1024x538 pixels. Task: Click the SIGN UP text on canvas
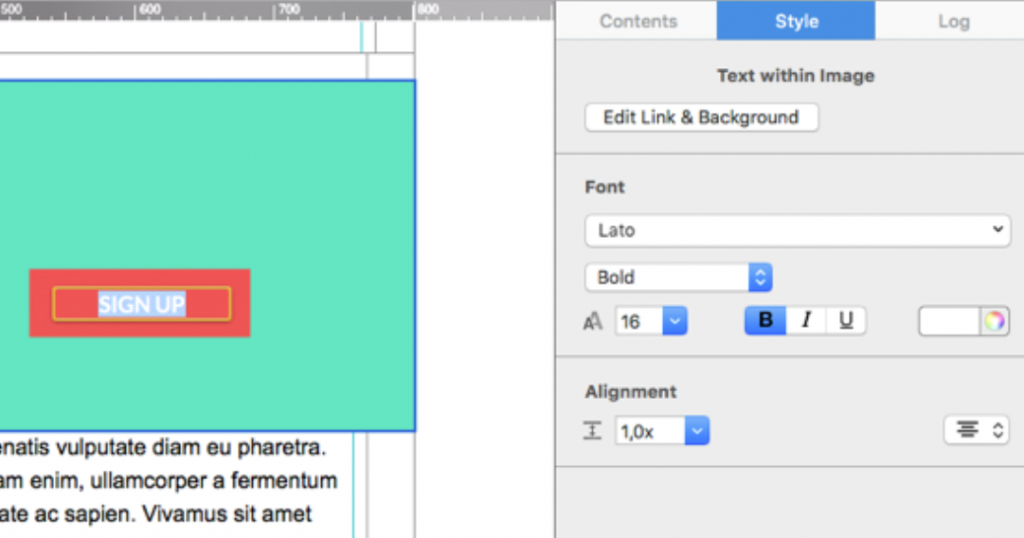coord(142,304)
